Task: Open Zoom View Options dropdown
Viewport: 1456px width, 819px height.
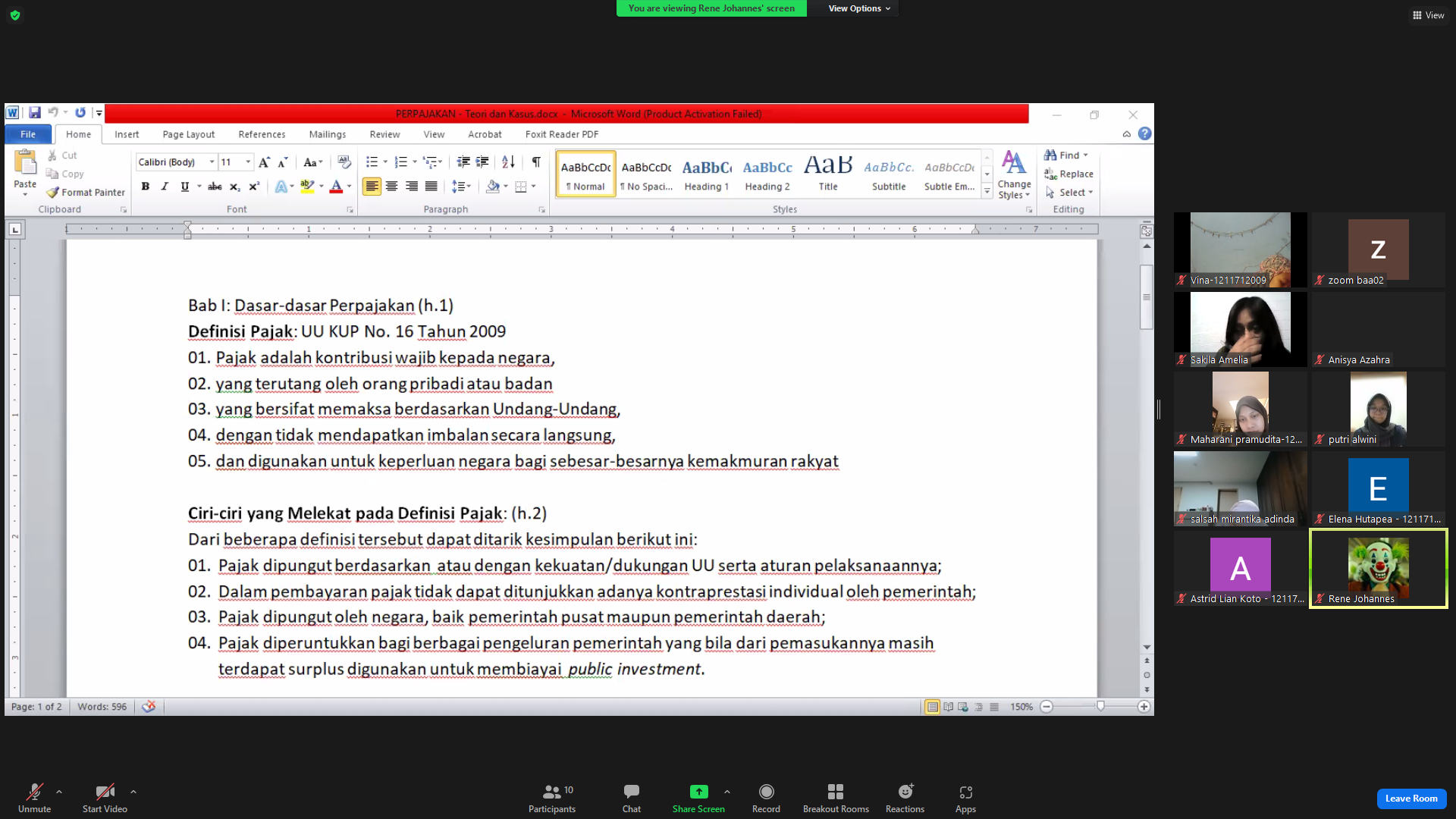Action: (x=858, y=8)
